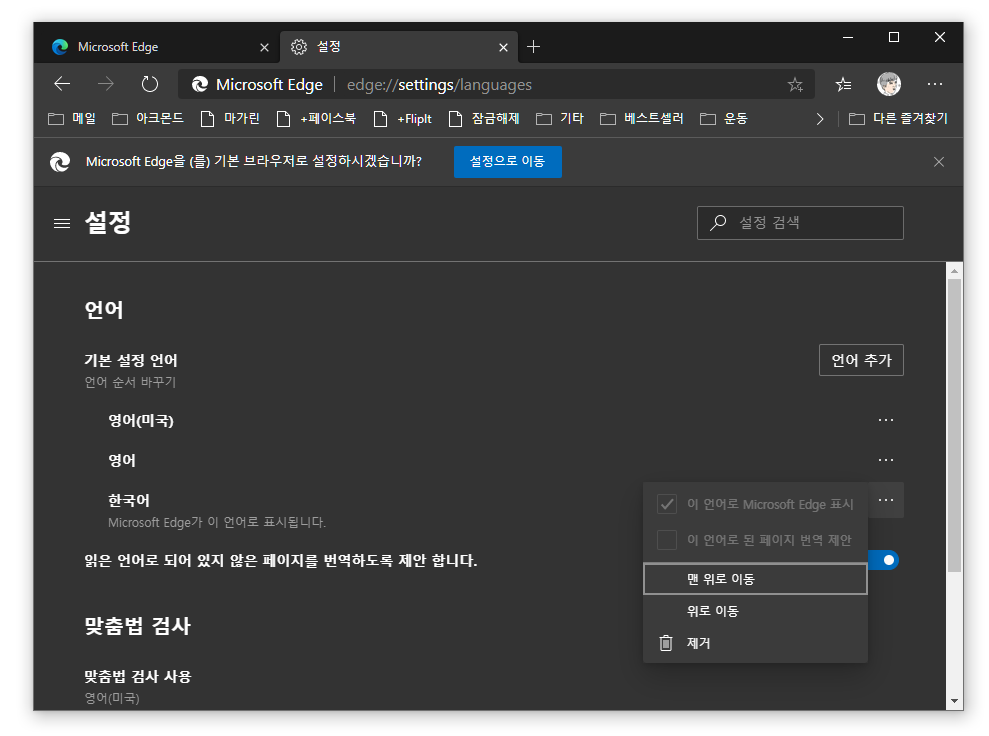Click the 언어 추가 button

[x=861, y=360]
